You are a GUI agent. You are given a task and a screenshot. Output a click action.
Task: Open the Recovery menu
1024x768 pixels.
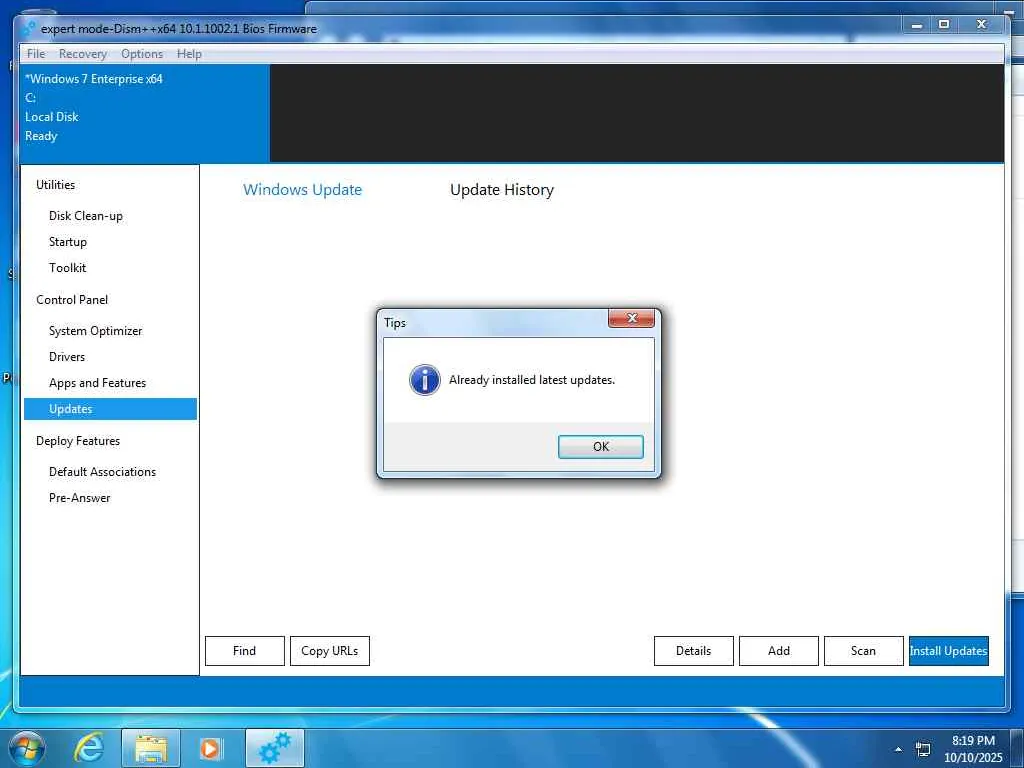pyautogui.click(x=82, y=54)
